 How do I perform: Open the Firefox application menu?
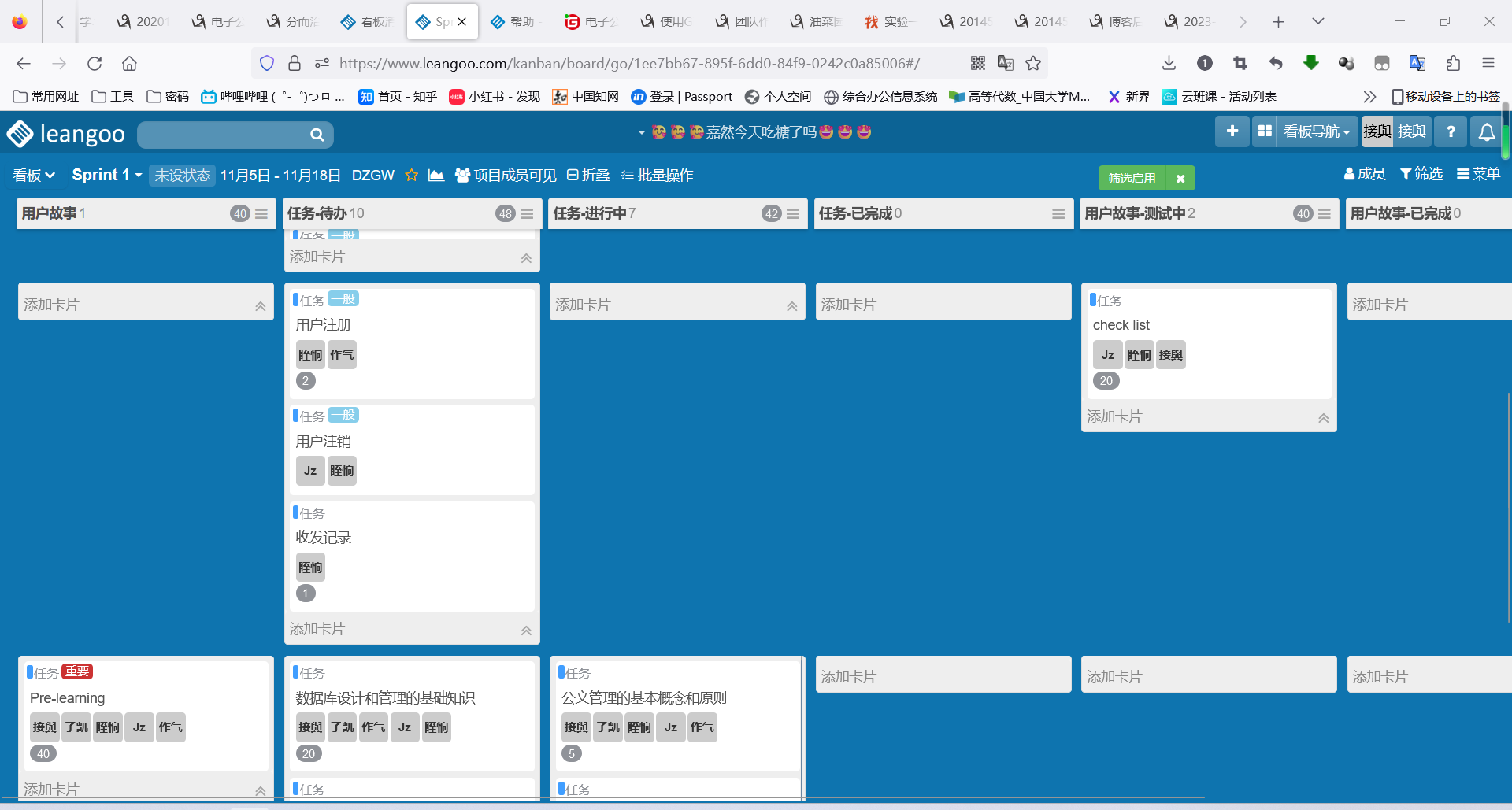[1488, 63]
